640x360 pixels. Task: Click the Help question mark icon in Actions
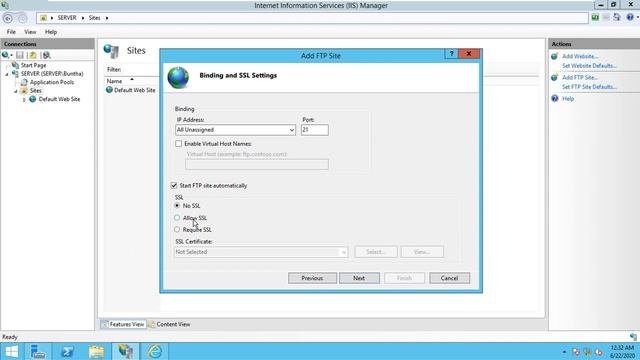554,98
